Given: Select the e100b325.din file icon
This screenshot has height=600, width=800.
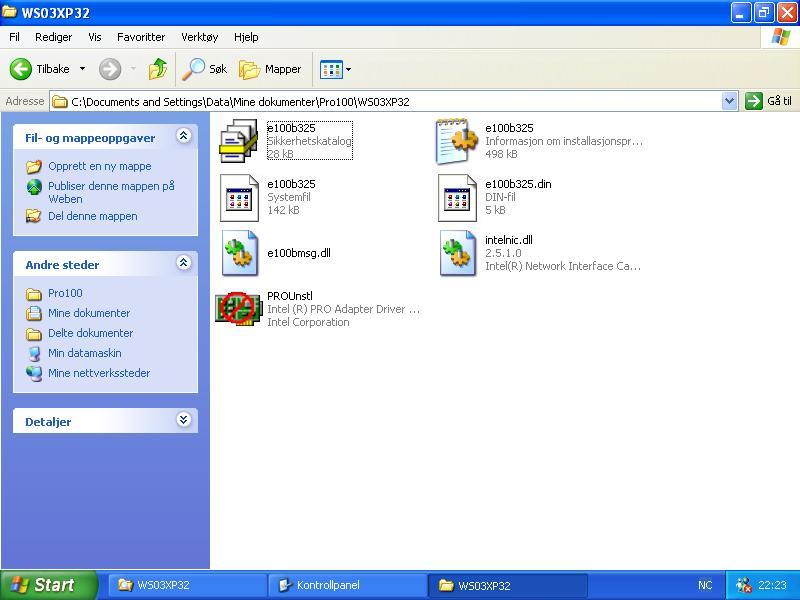Looking at the screenshot, I should (x=457, y=198).
